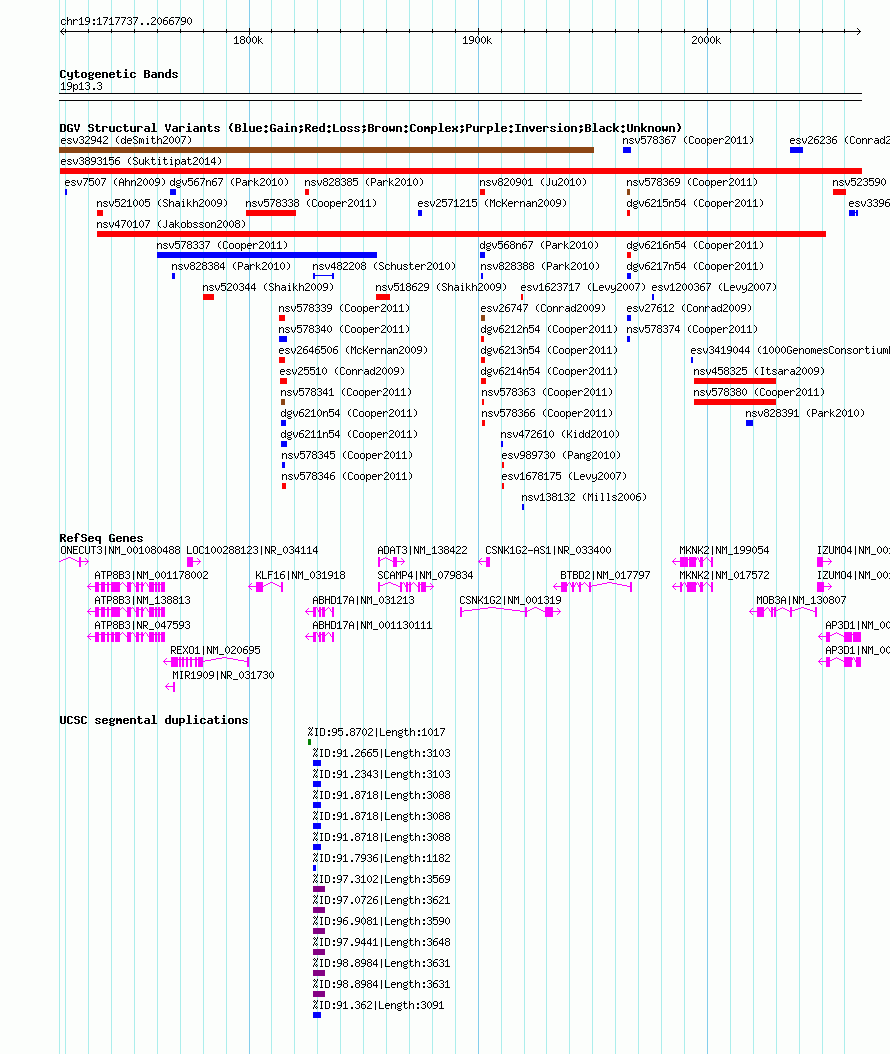Image resolution: width=890 pixels, height=1054 pixels.
Task: Open nsv828391 (Park2010) label
Action: [x=805, y=413]
